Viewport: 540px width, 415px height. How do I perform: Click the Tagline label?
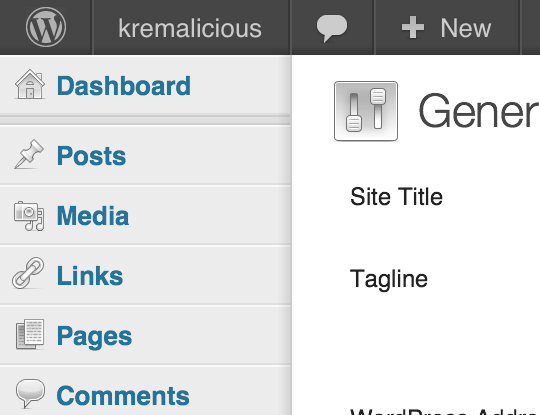pos(389,279)
